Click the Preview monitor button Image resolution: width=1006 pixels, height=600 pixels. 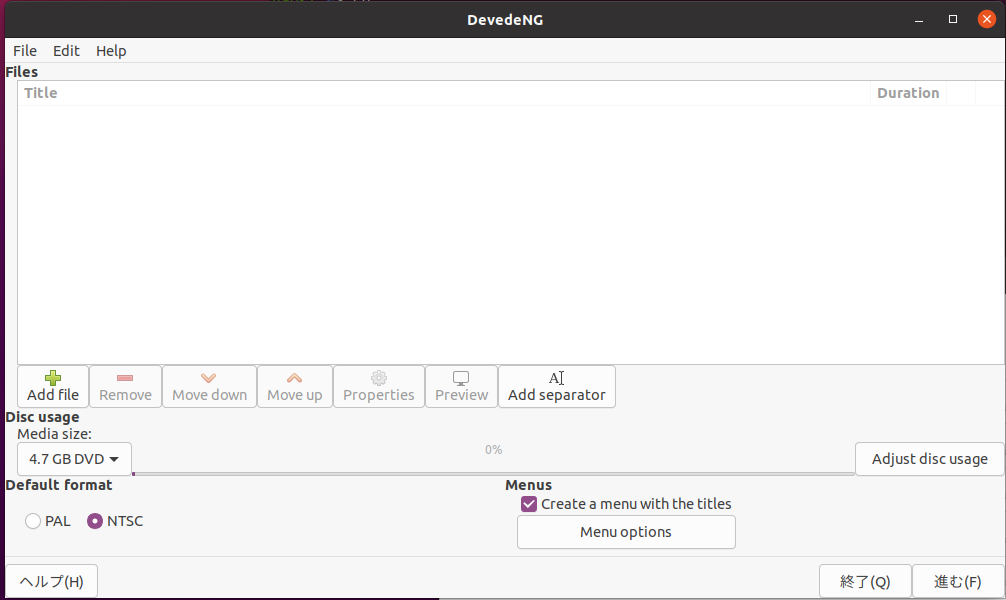click(x=461, y=386)
